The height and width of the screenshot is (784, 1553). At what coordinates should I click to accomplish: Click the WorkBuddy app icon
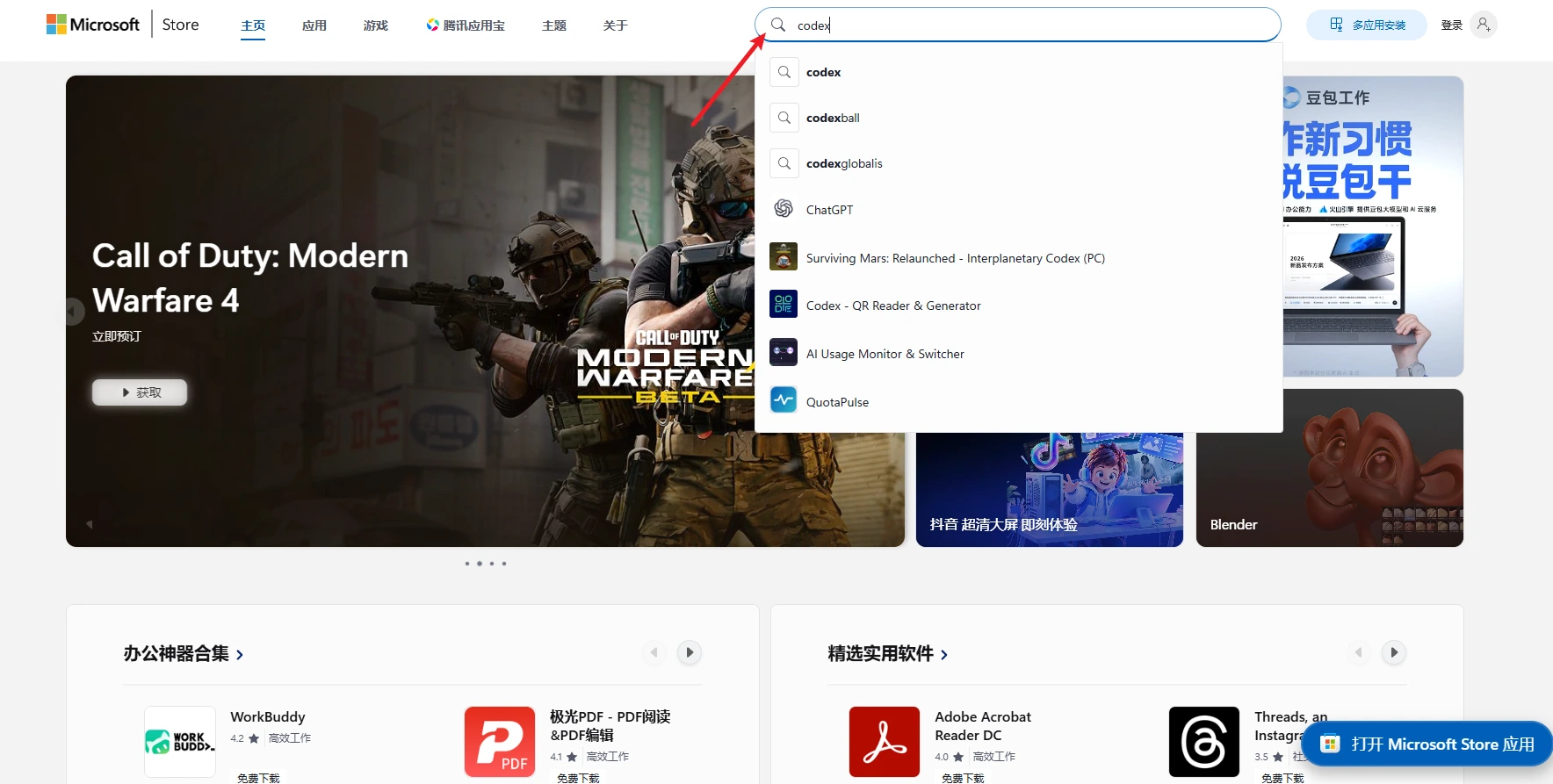click(x=180, y=742)
